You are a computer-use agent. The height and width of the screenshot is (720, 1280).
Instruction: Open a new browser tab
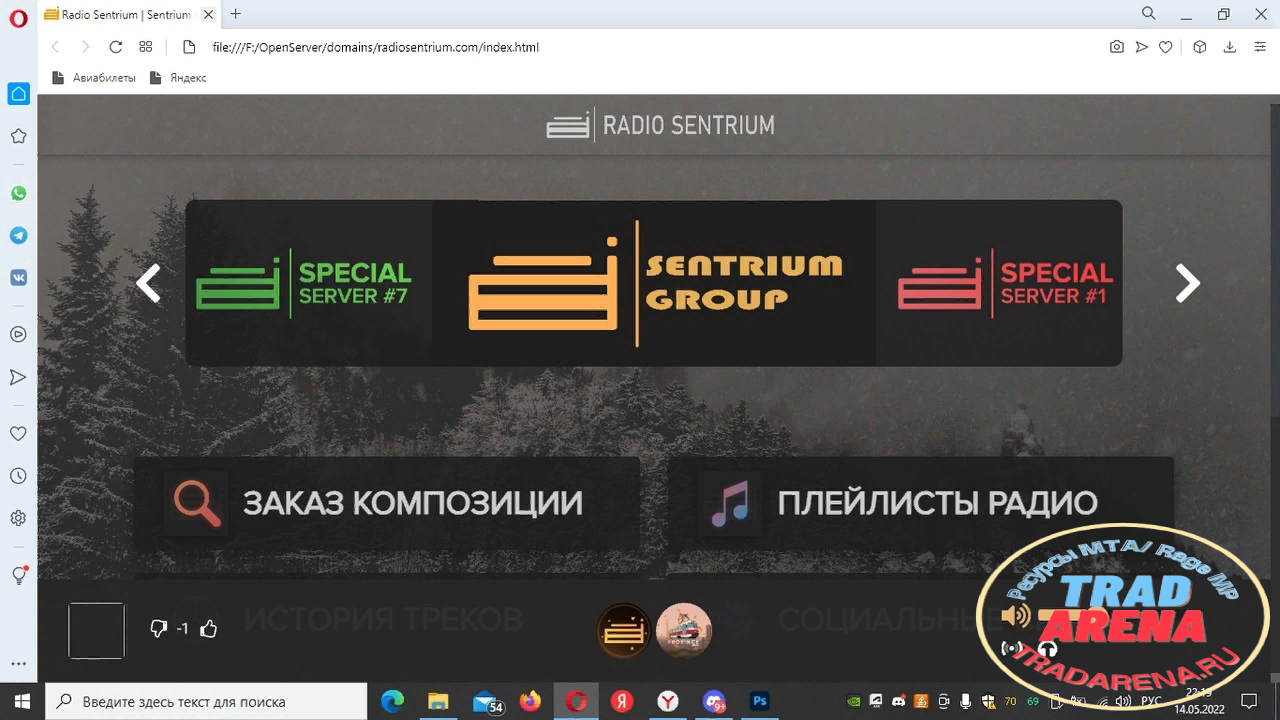click(236, 14)
